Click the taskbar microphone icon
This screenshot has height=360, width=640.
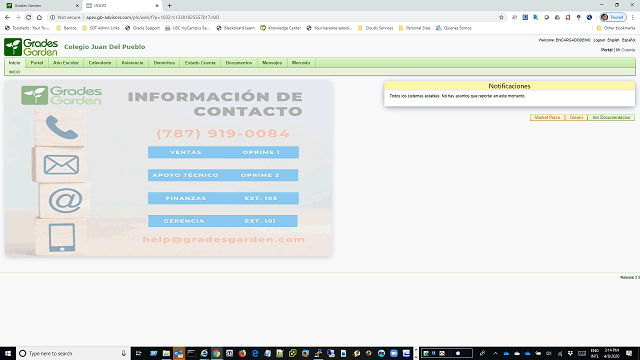point(123,353)
